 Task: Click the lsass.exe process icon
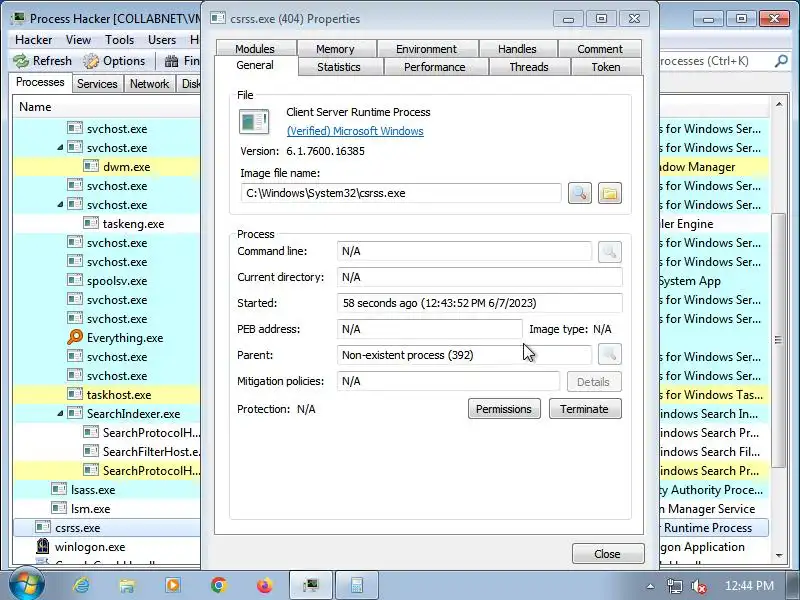[x=59, y=489]
